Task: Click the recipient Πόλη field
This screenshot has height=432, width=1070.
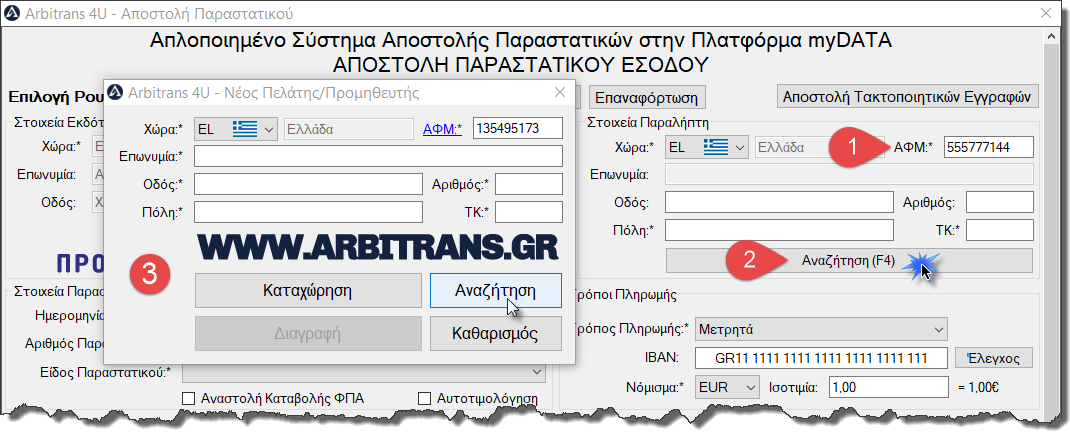Action: (779, 230)
